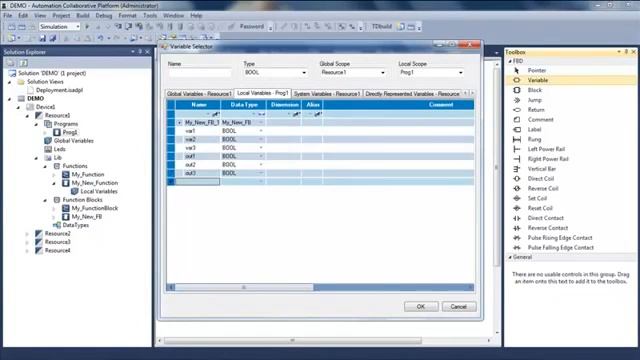Select the Direct Coil tool
This screenshot has width=640, height=360.
pyautogui.click(x=540, y=178)
